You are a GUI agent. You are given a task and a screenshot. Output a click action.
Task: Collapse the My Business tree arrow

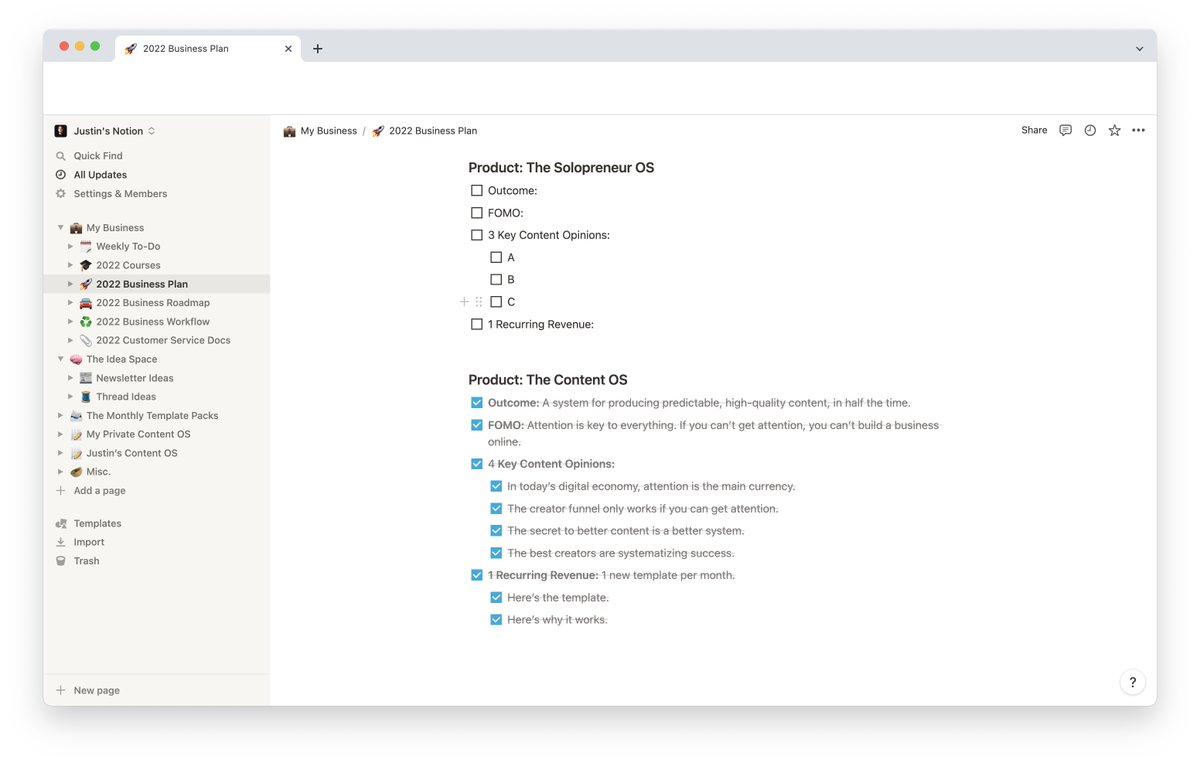[60, 228]
